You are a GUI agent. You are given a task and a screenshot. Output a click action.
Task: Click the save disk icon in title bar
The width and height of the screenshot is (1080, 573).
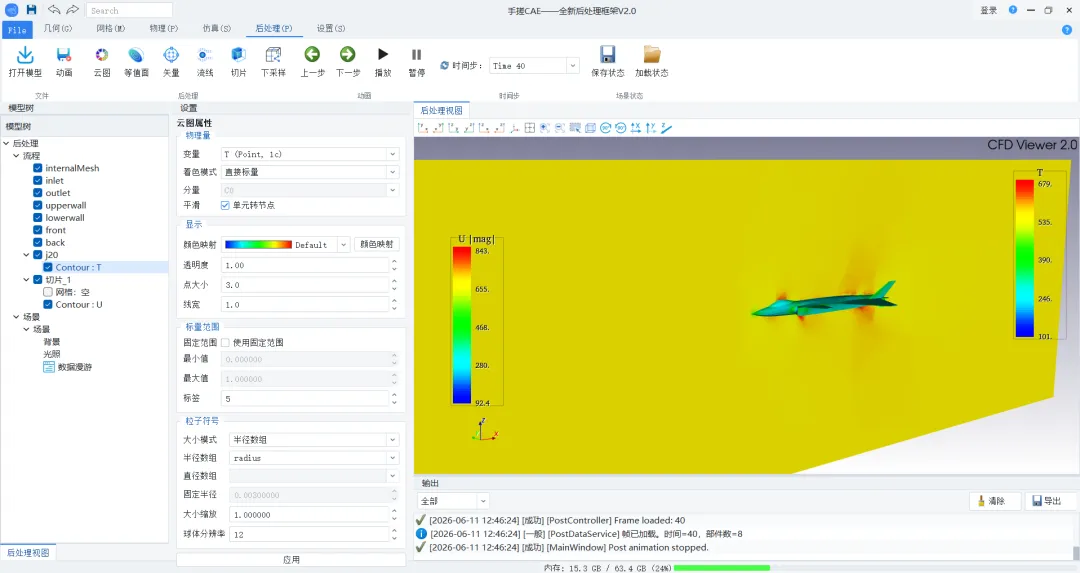31,10
